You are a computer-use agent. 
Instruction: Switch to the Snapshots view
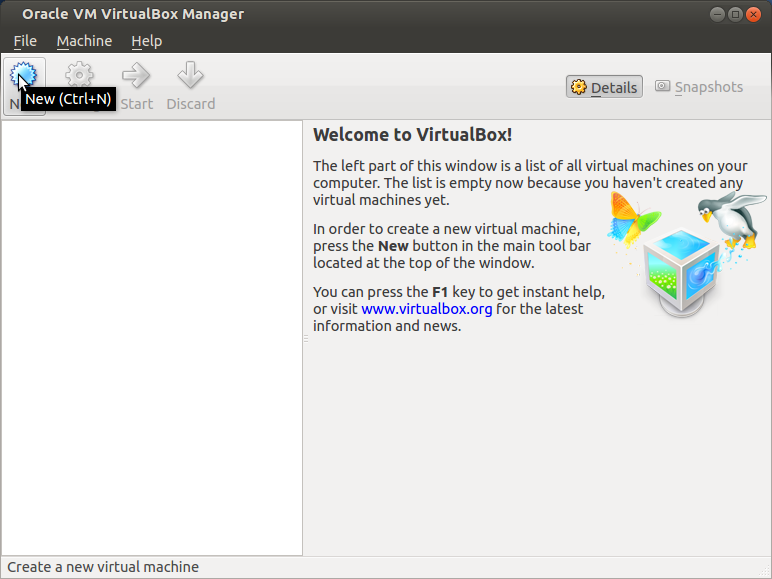[x=699, y=87]
